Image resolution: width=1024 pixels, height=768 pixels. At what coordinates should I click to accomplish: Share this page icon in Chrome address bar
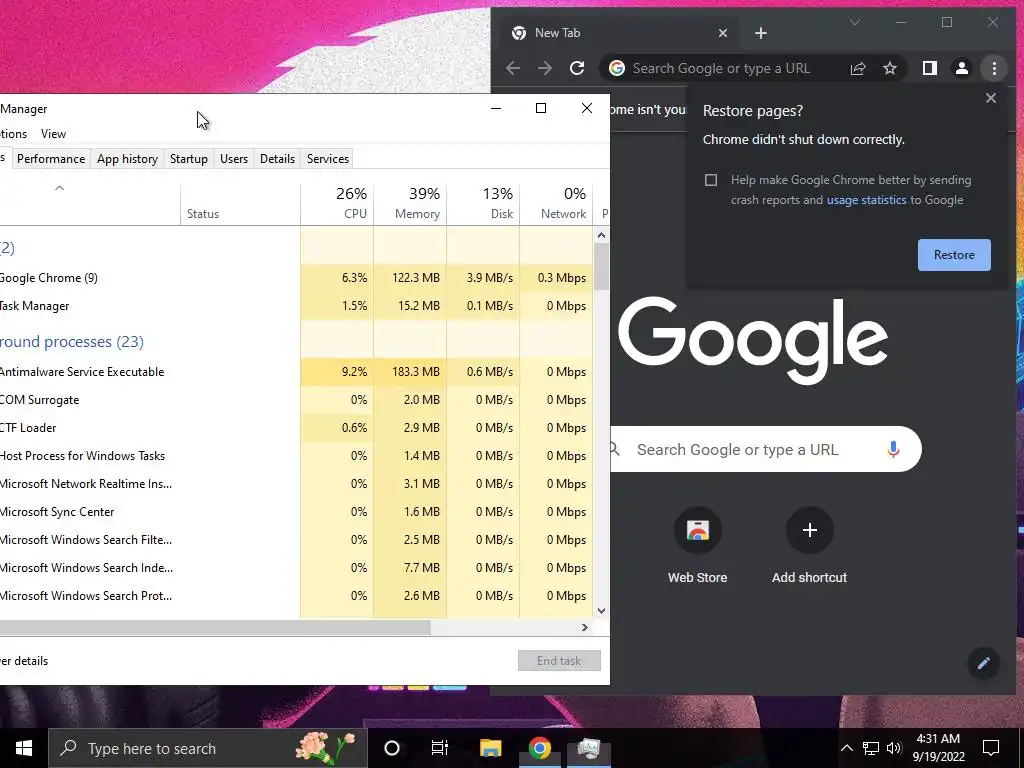click(857, 68)
